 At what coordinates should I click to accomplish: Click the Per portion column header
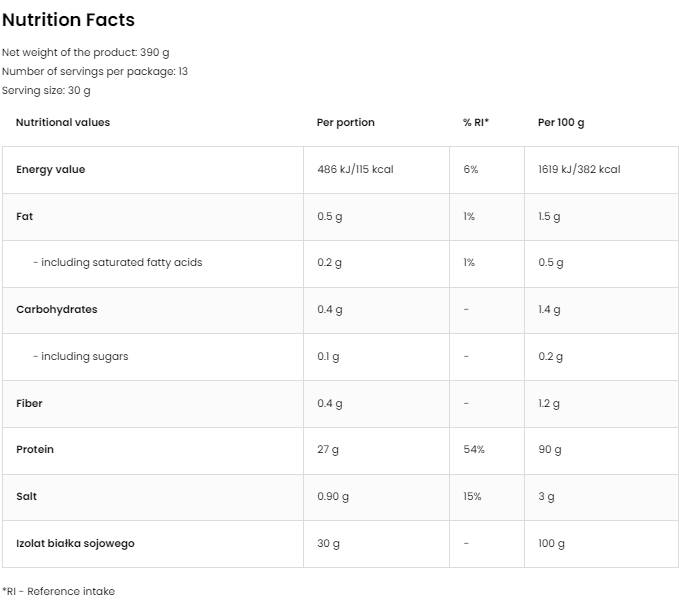[345, 122]
